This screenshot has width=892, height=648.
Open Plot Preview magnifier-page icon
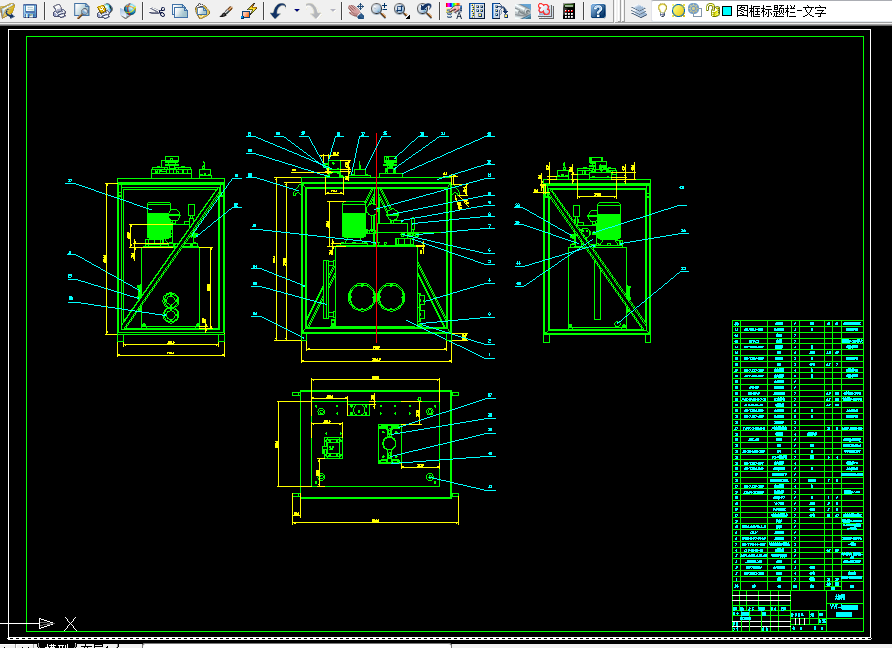click(x=82, y=10)
